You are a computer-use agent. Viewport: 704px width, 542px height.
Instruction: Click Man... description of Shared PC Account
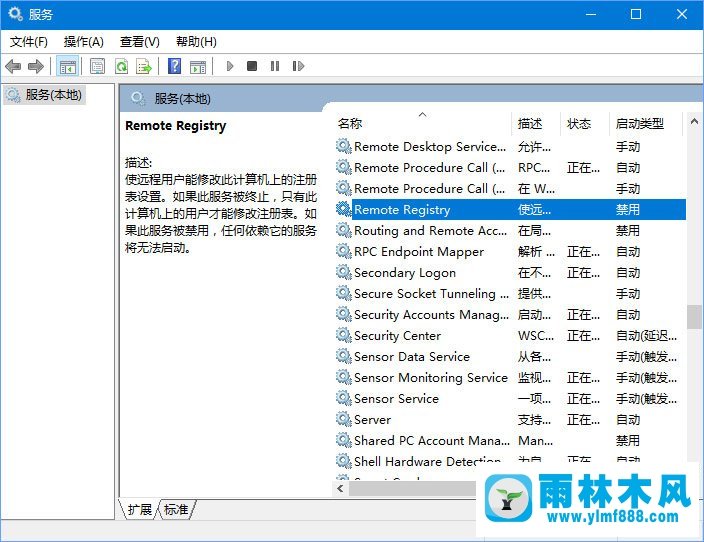tap(535, 440)
